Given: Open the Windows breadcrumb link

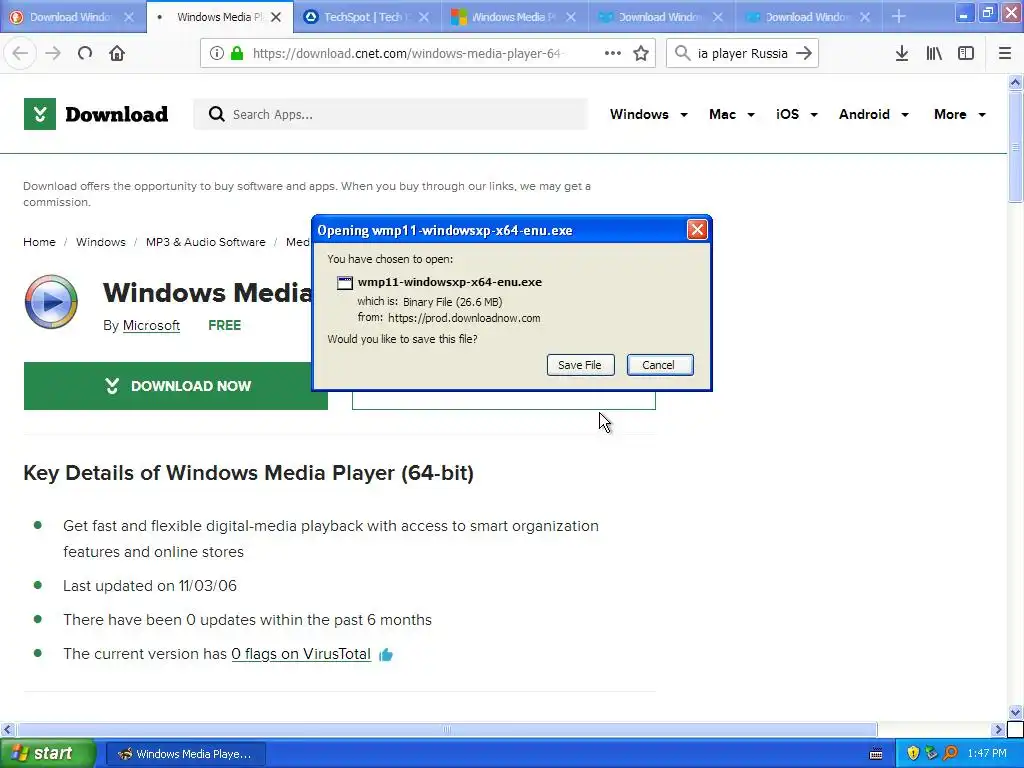Looking at the screenshot, I should (101, 242).
